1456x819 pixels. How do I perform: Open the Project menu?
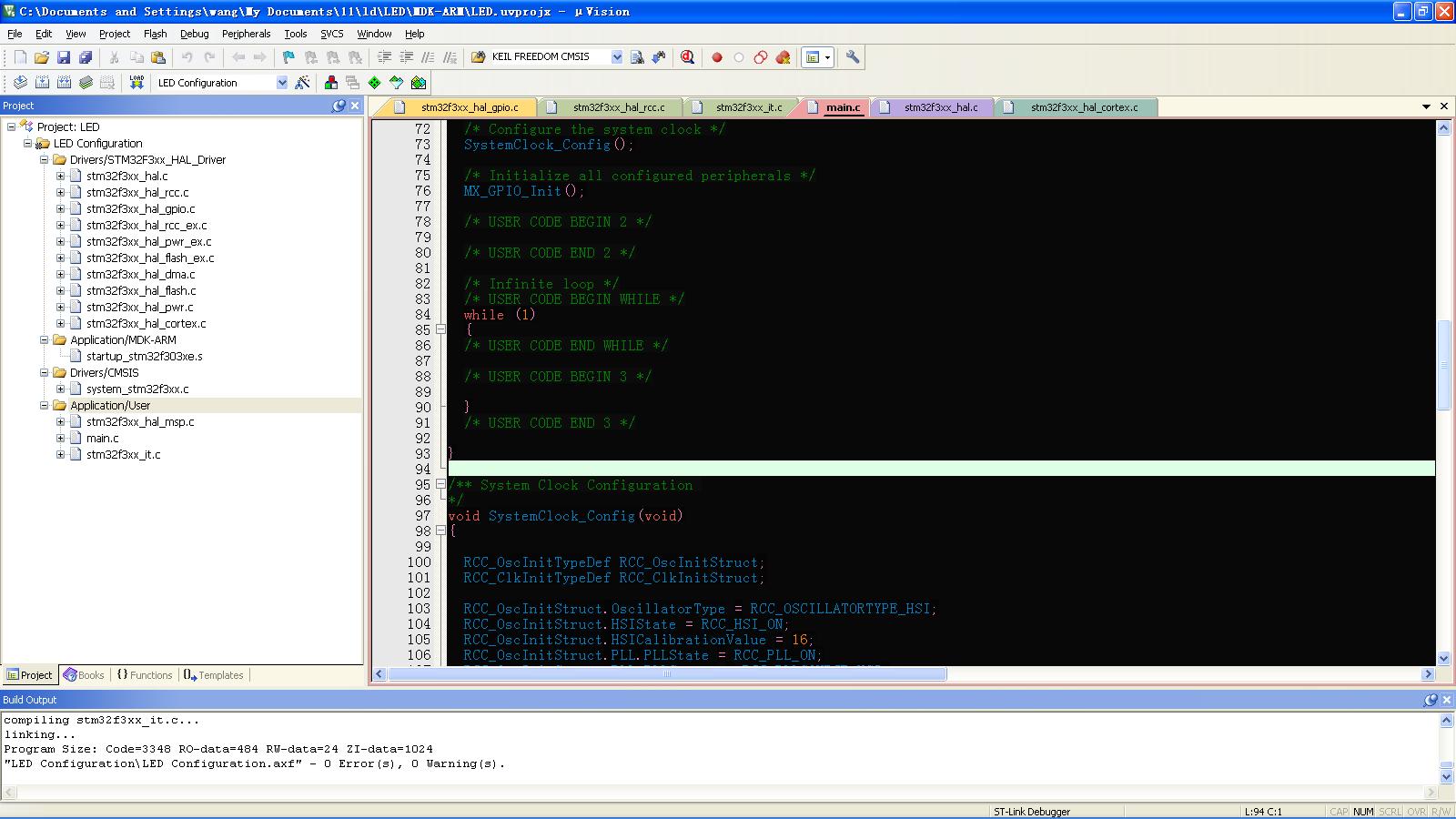click(115, 34)
